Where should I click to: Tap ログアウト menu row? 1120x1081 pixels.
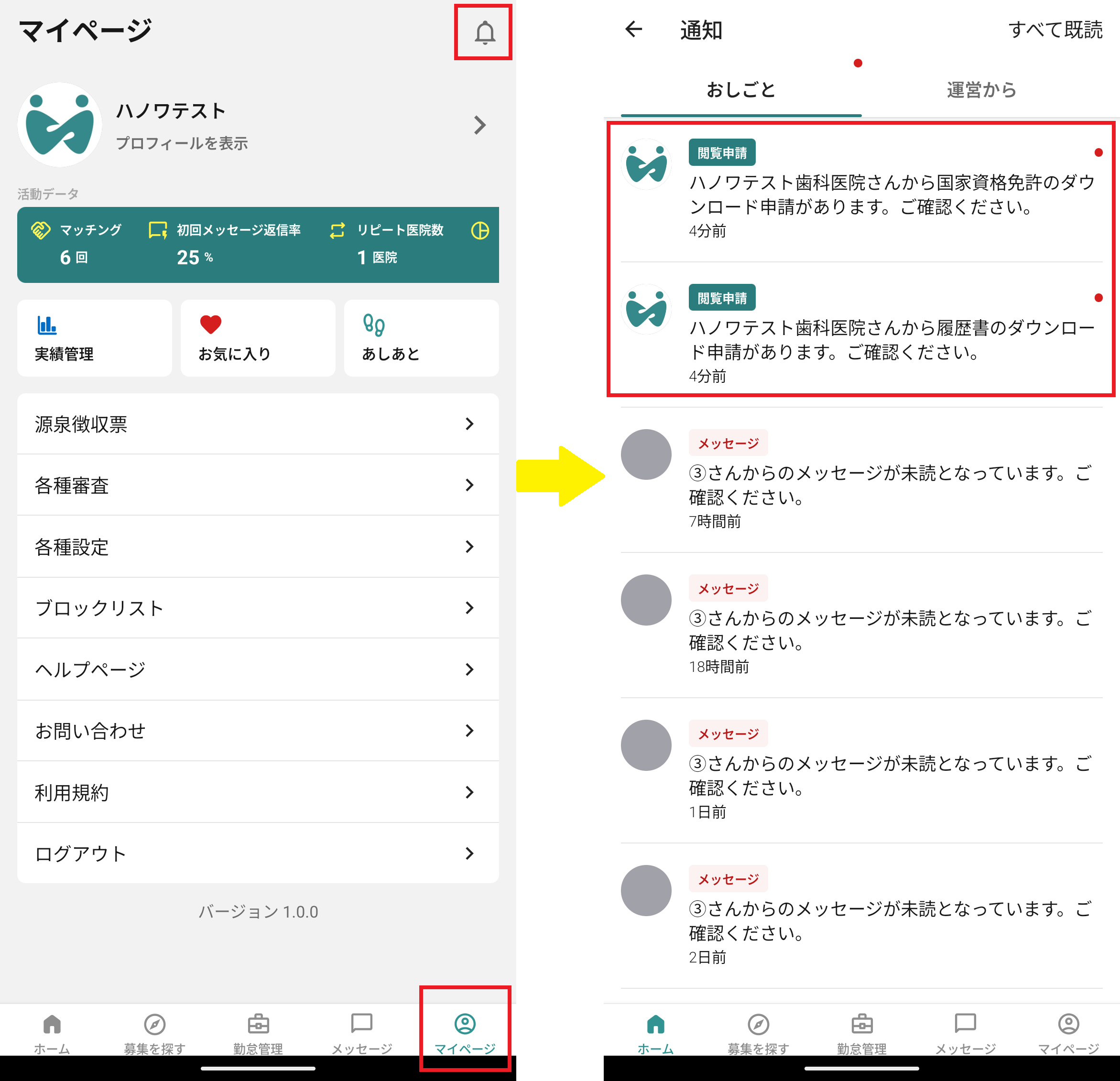(258, 853)
